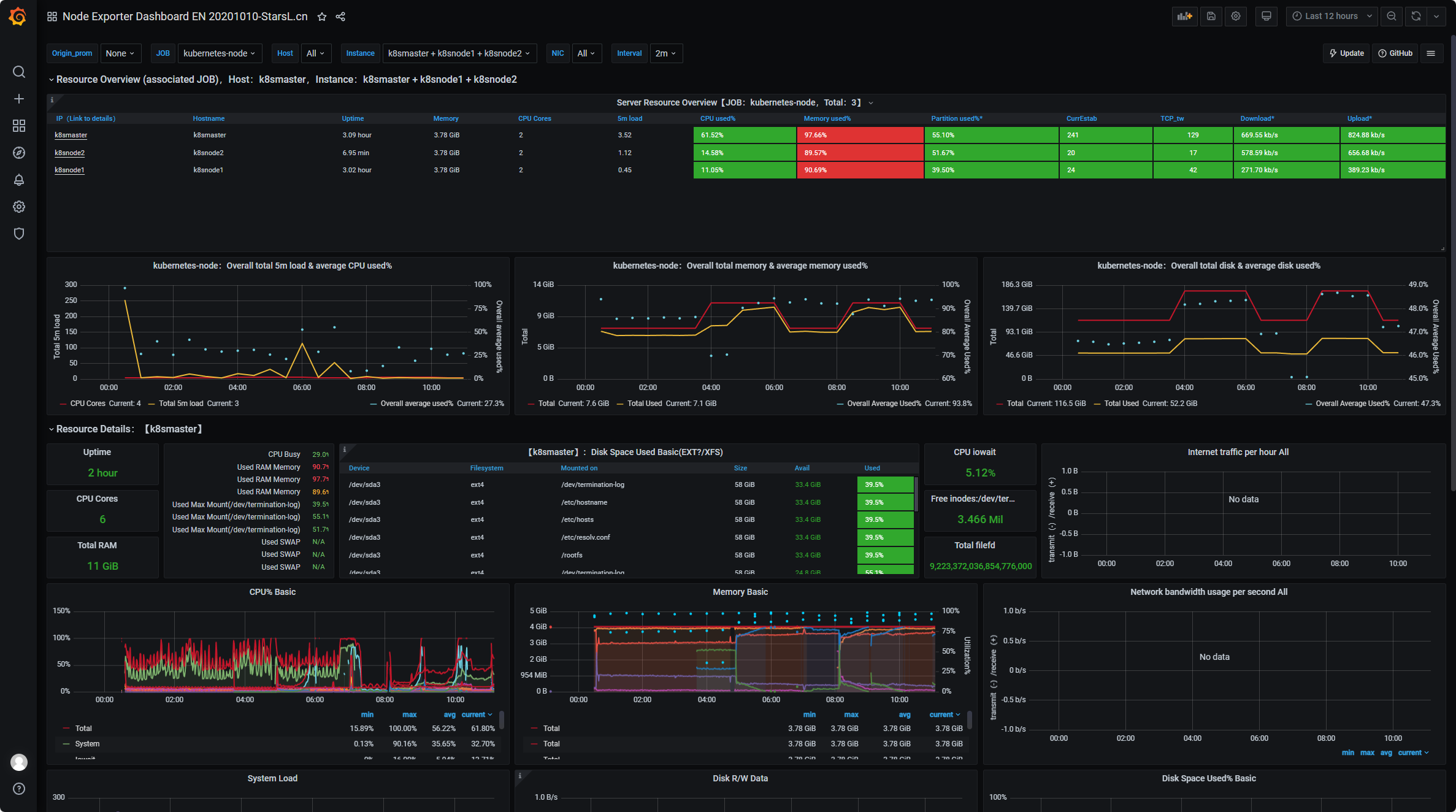Image resolution: width=1456 pixels, height=812 pixels.
Task: Open the Alerting bell icon
Action: 19,180
